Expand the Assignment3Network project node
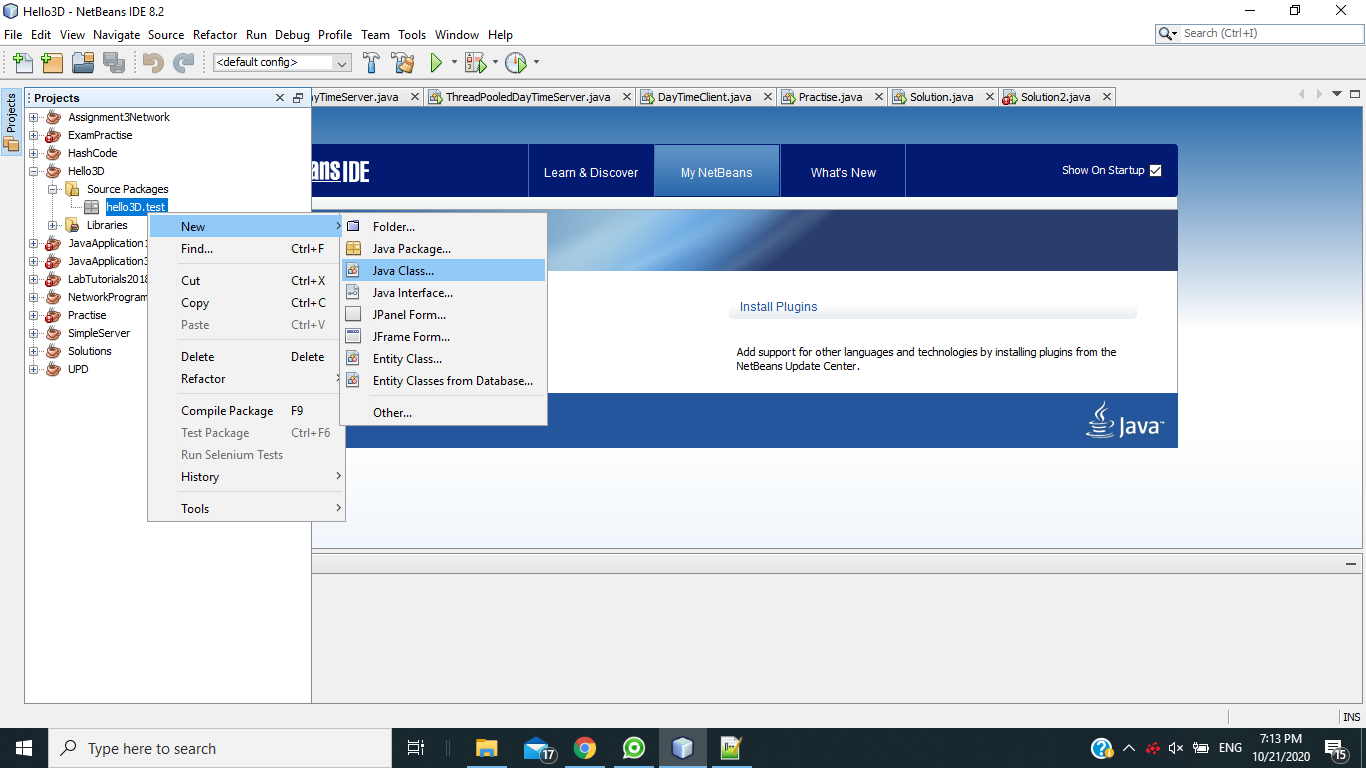The height and width of the screenshot is (768, 1366). [x=34, y=117]
